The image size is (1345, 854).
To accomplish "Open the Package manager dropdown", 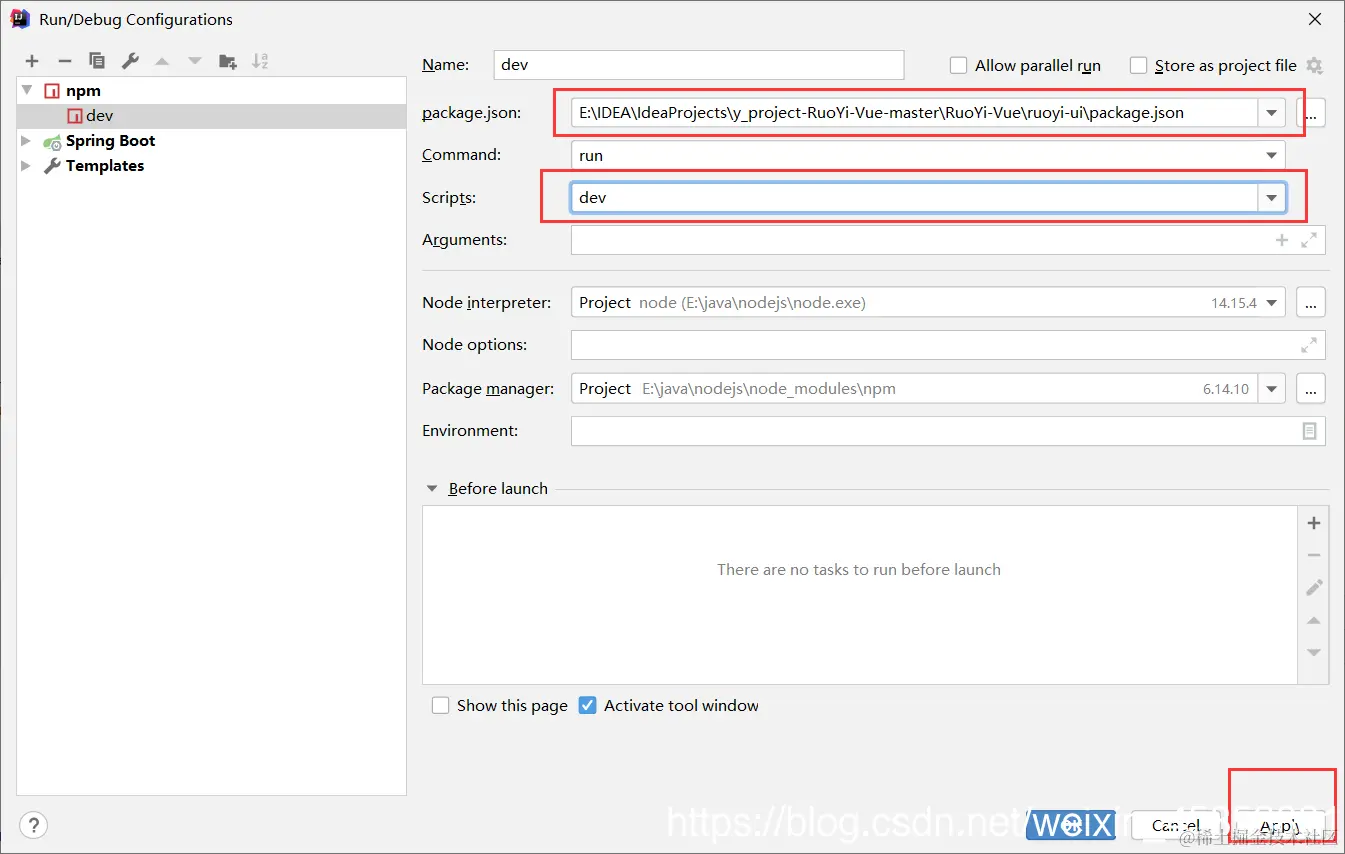I will click(1271, 388).
